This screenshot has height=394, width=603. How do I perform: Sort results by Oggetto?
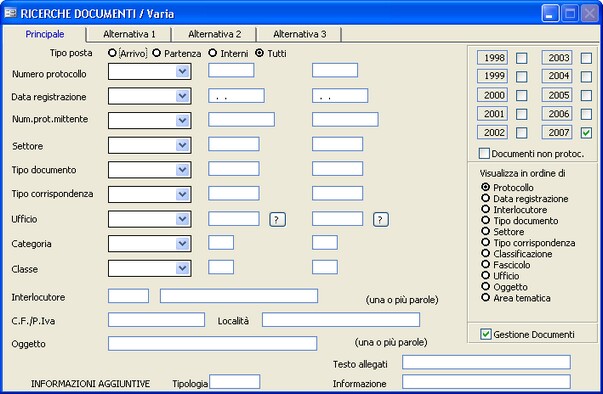click(x=486, y=286)
